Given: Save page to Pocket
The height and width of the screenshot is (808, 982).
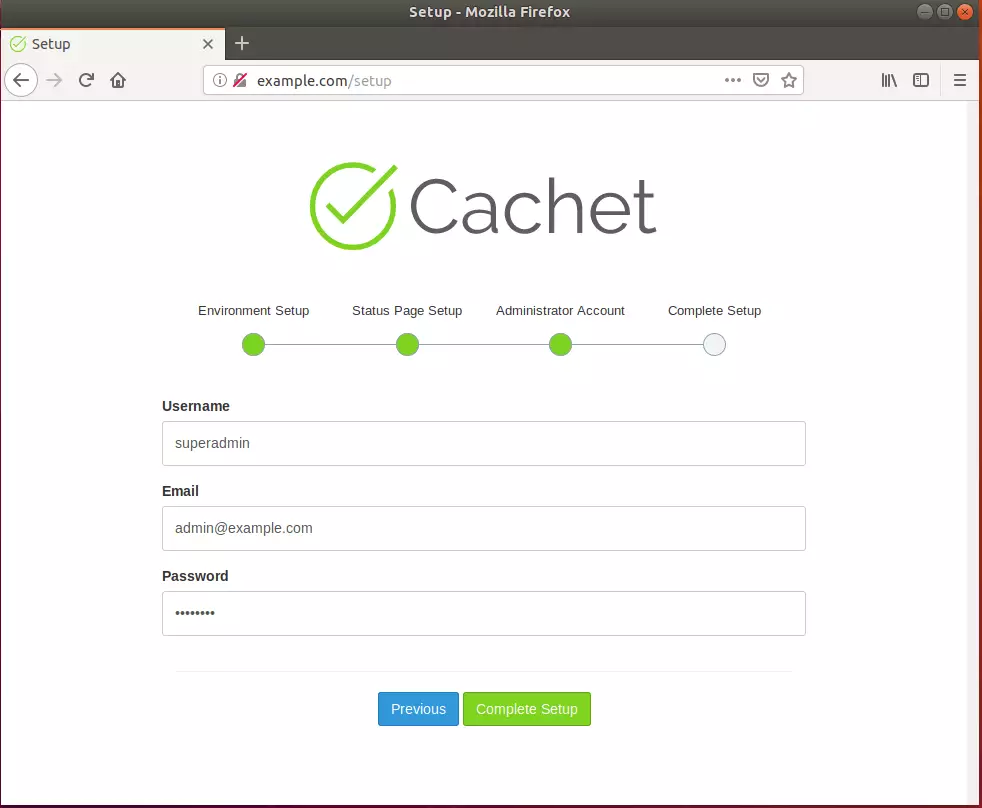Looking at the screenshot, I should coord(761,80).
